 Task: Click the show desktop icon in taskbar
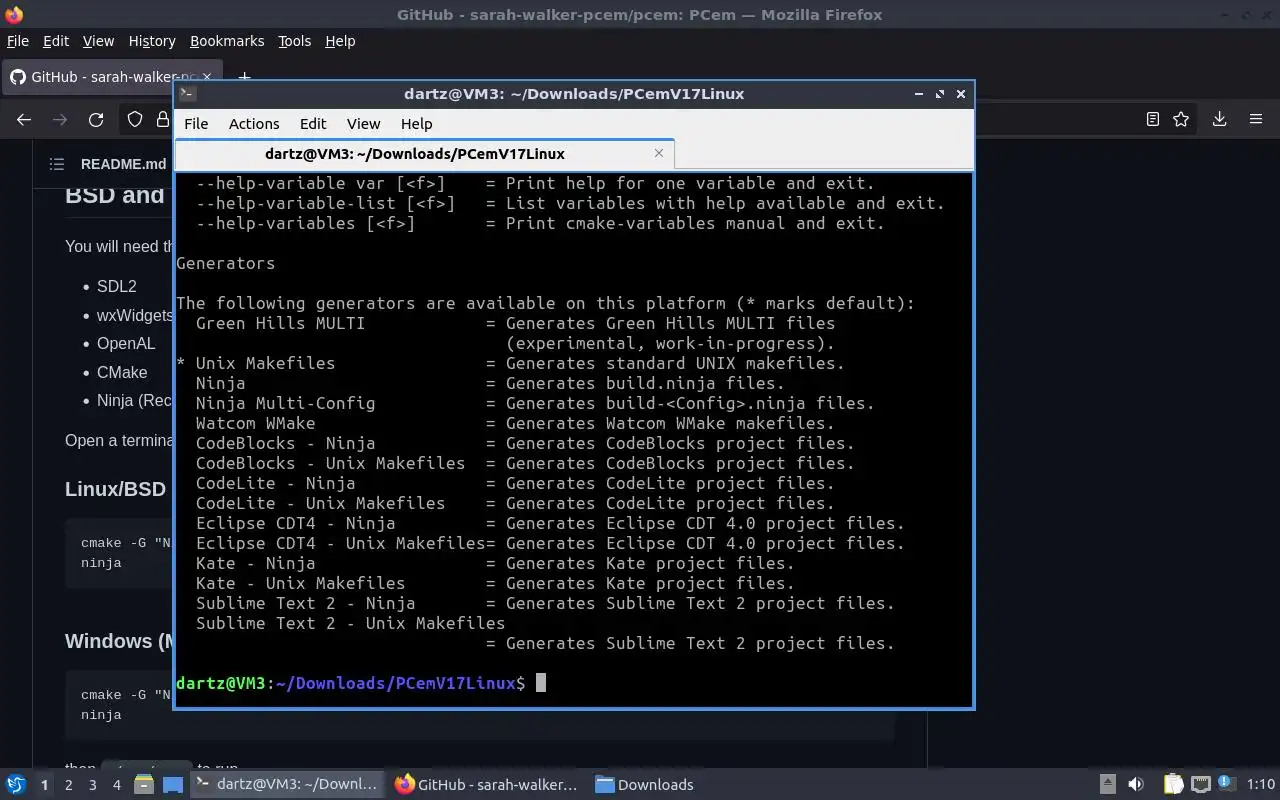(172, 785)
